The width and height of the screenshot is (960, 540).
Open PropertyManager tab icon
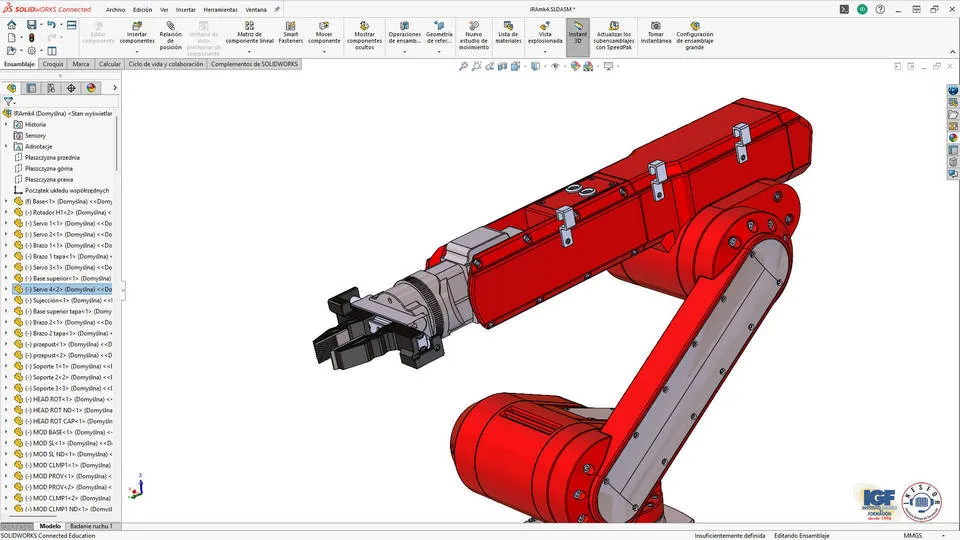31,88
